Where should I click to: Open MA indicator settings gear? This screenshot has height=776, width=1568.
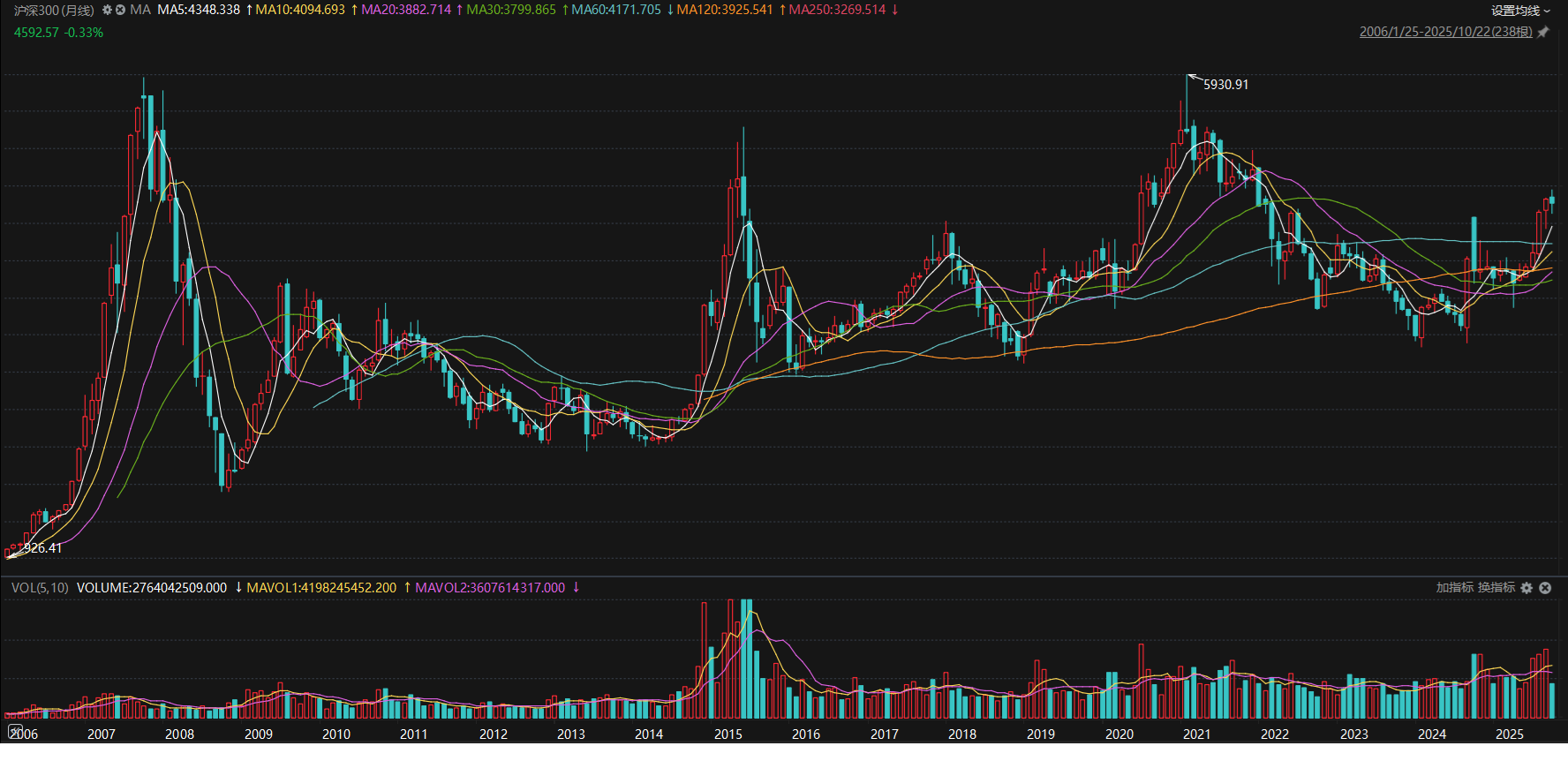point(107,10)
